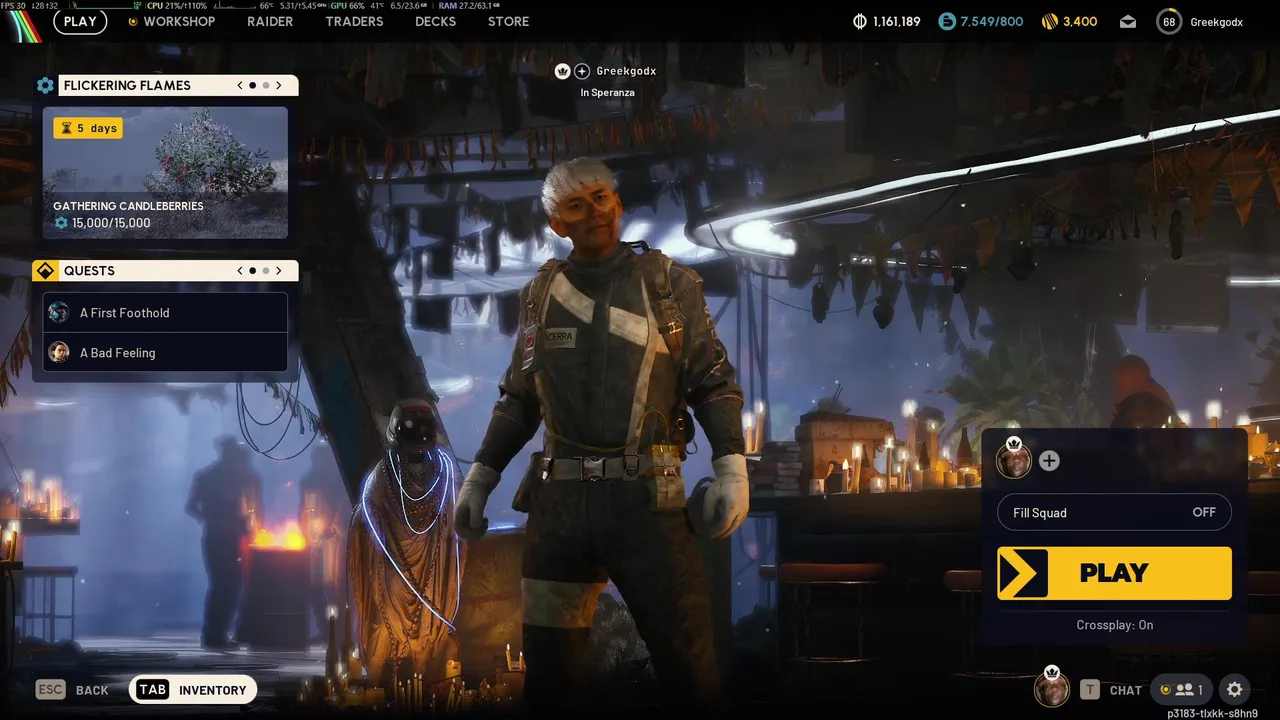Click the level 68 player badge
The height and width of the screenshot is (720, 1280).
pos(1168,22)
